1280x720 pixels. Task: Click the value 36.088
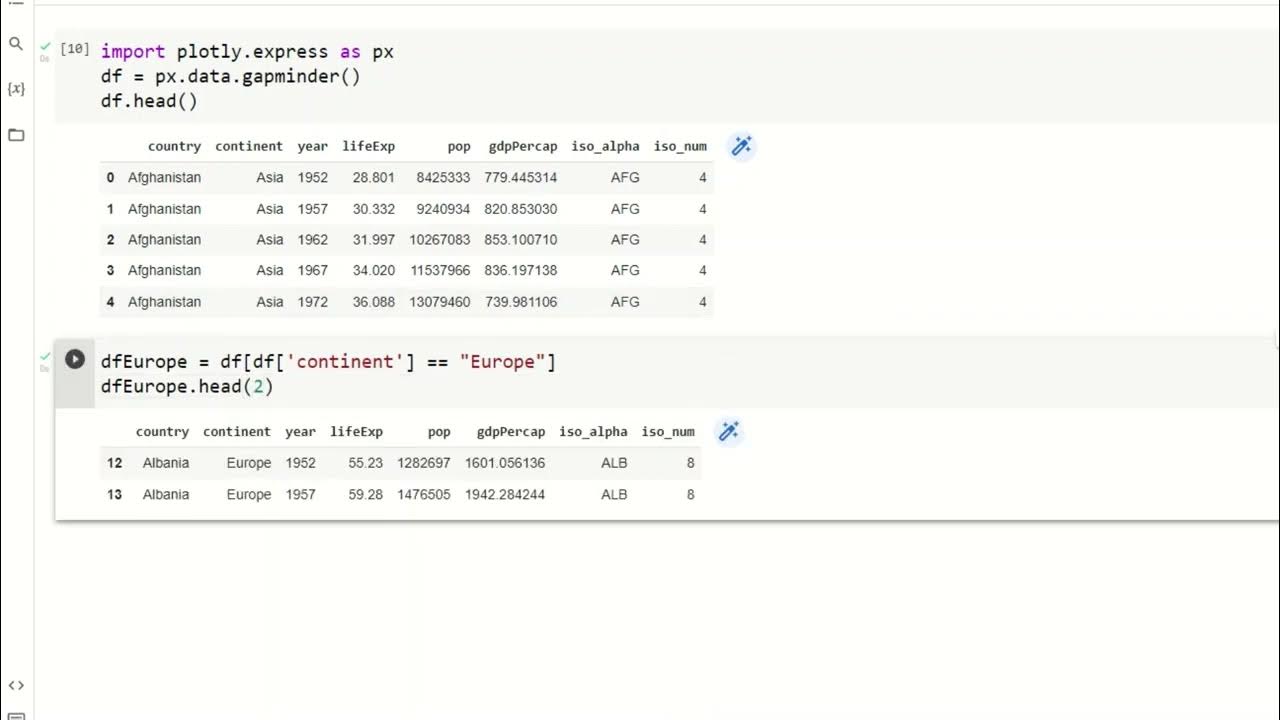click(374, 302)
